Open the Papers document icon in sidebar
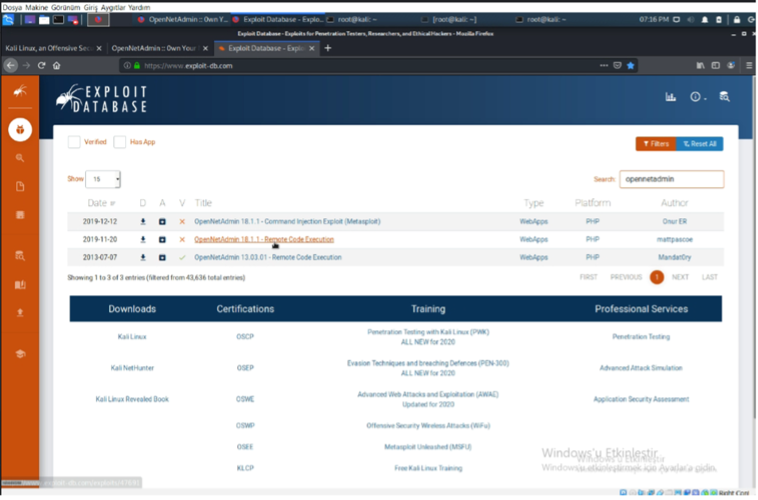Screen dimensions: 758x500 click(20, 187)
